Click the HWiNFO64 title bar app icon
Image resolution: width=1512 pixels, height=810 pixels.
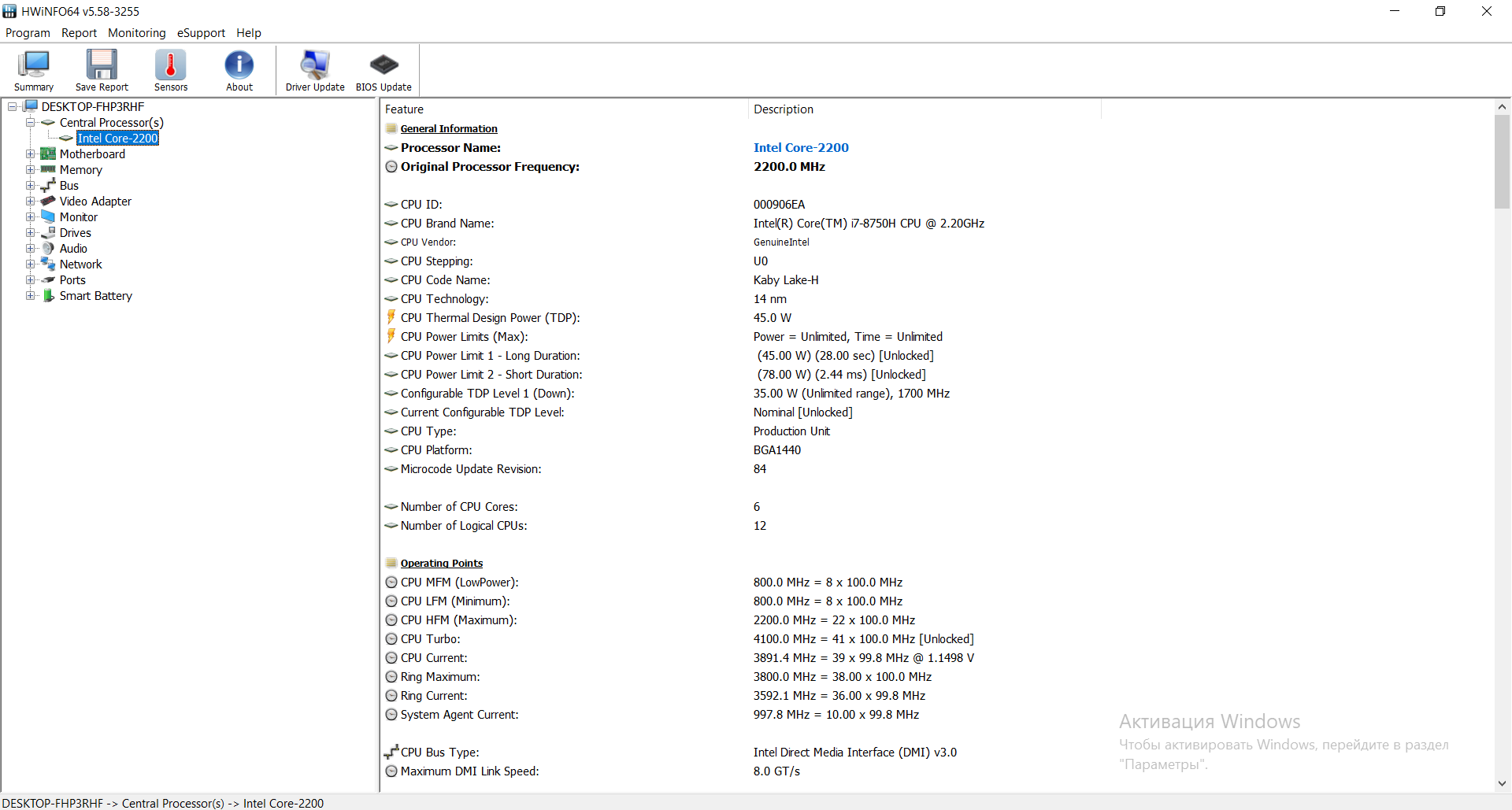pos(9,11)
